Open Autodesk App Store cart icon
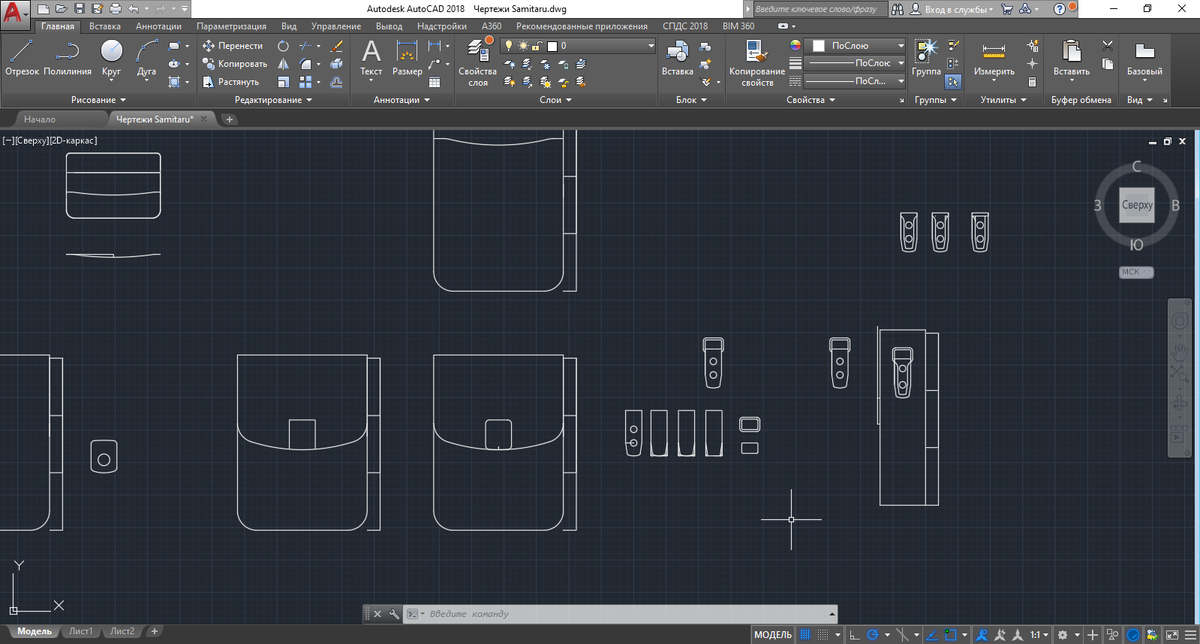This screenshot has width=1200, height=644. [x=1008, y=8]
